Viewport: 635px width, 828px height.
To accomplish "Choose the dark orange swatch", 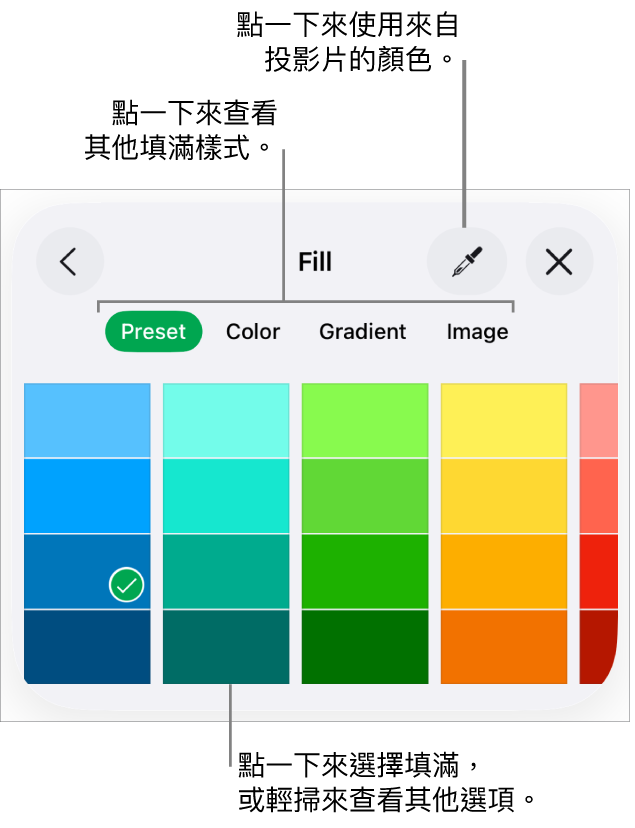I will click(x=504, y=646).
